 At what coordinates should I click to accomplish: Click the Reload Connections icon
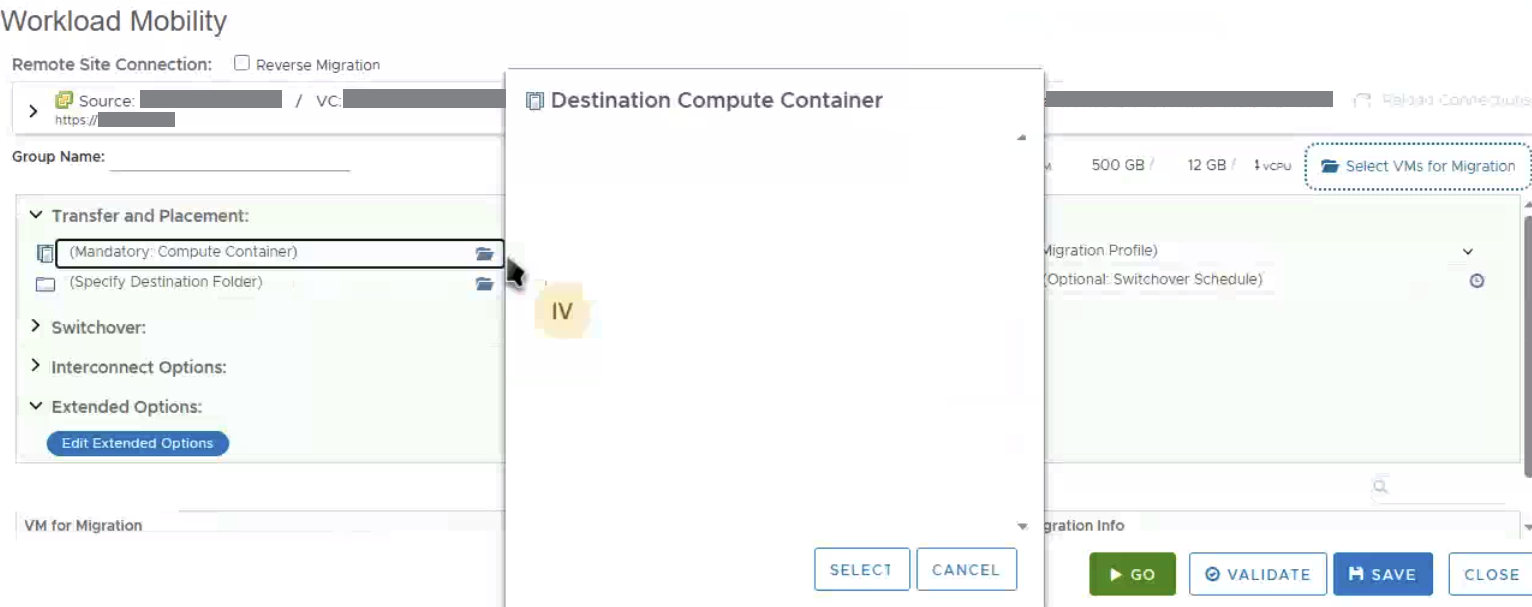point(1361,101)
